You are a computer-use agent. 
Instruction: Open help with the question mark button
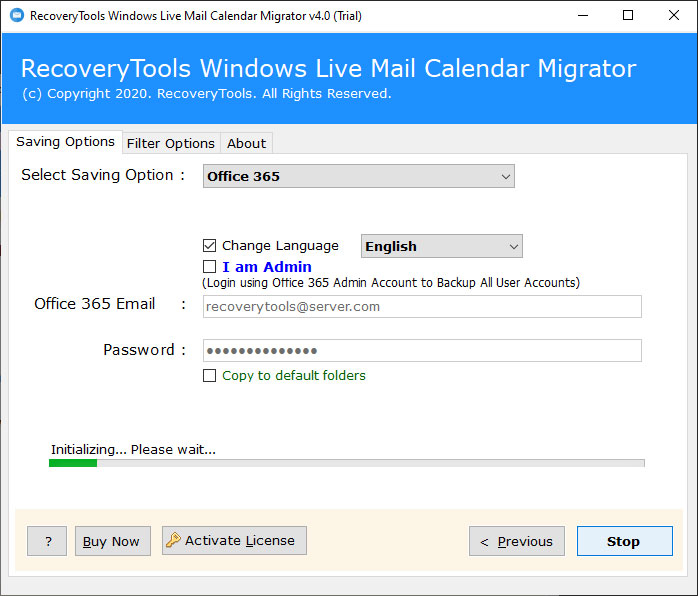pos(47,541)
